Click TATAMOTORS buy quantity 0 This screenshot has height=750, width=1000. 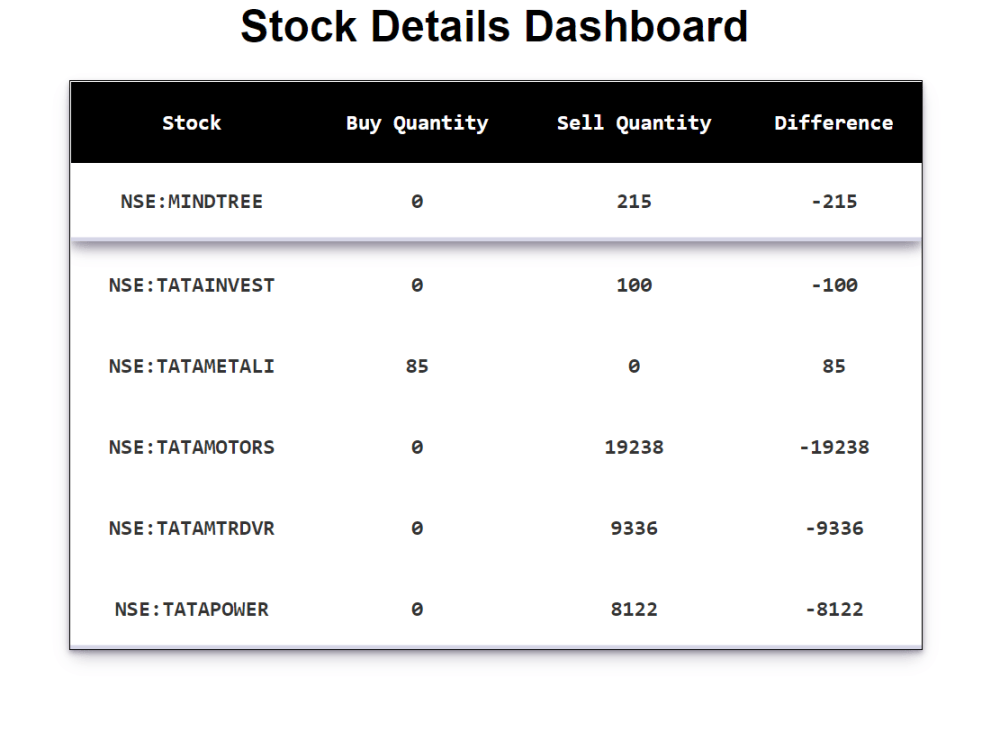[x=417, y=447]
